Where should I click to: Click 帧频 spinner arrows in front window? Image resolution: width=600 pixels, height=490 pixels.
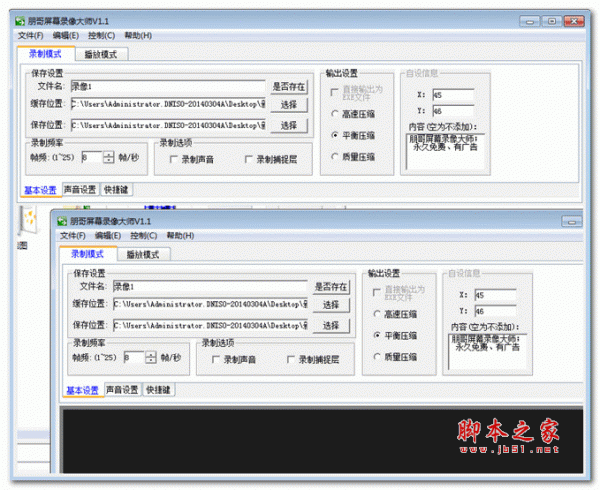[x=151, y=358]
